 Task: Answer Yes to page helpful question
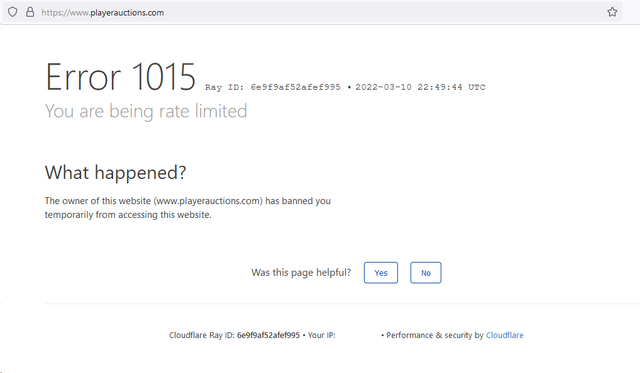[x=381, y=273]
